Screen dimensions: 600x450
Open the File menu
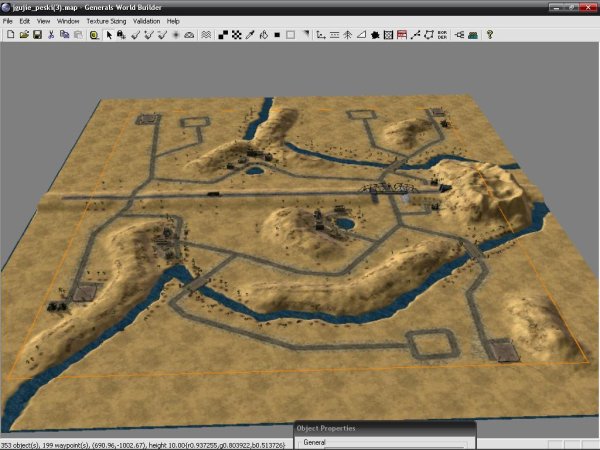[x=8, y=21]
